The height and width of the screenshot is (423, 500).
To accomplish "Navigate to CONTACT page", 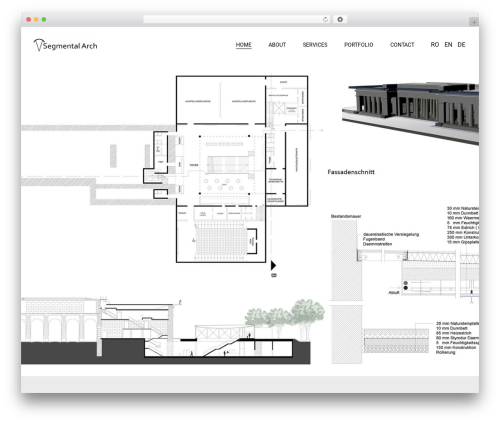I will pos(402,45).
